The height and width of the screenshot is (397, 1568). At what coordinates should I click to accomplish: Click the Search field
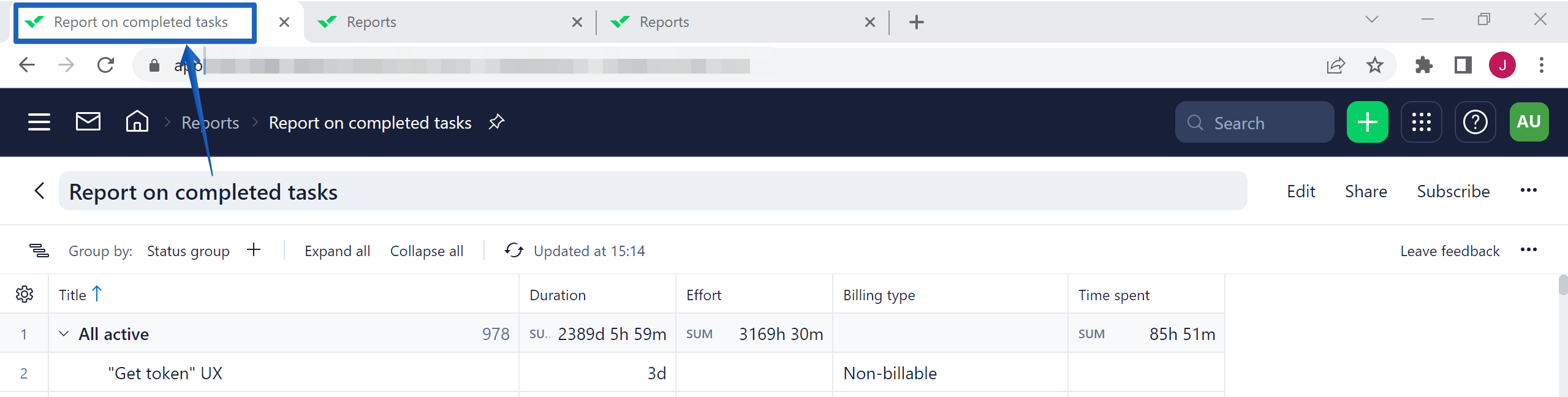[1254, 123]
